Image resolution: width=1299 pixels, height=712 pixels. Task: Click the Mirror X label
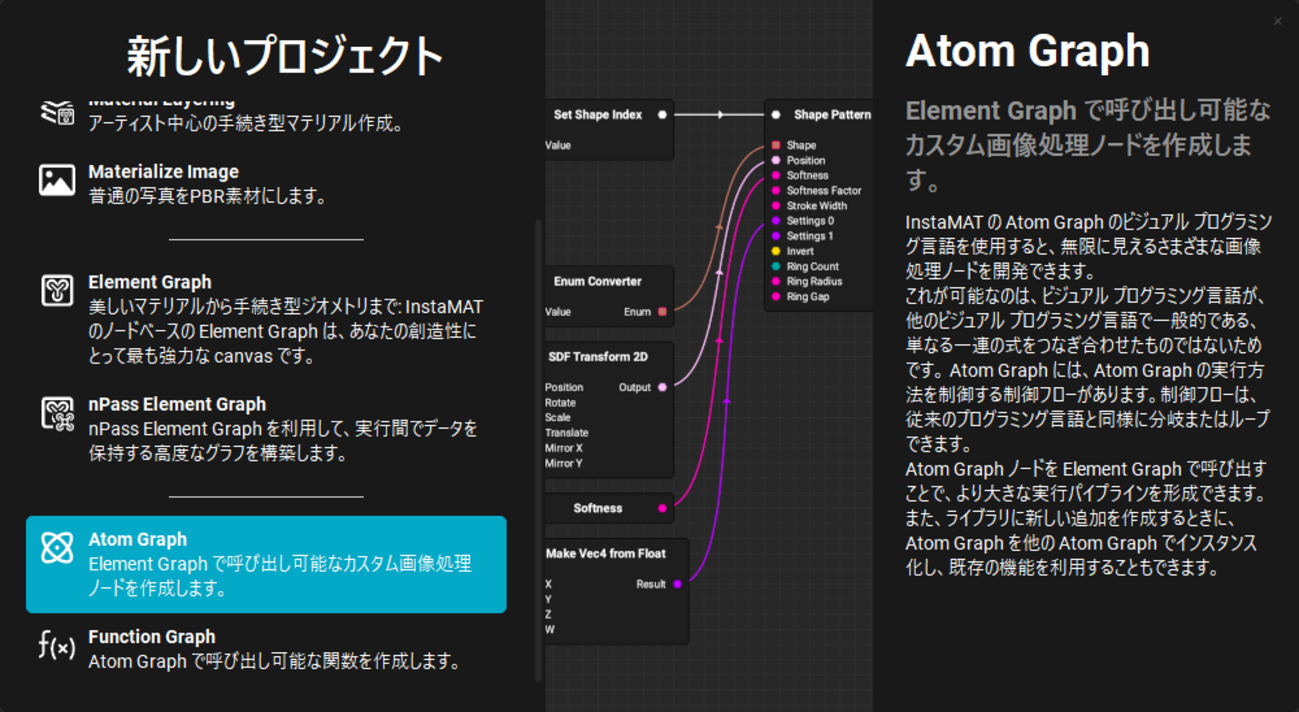tap(564, 448)
